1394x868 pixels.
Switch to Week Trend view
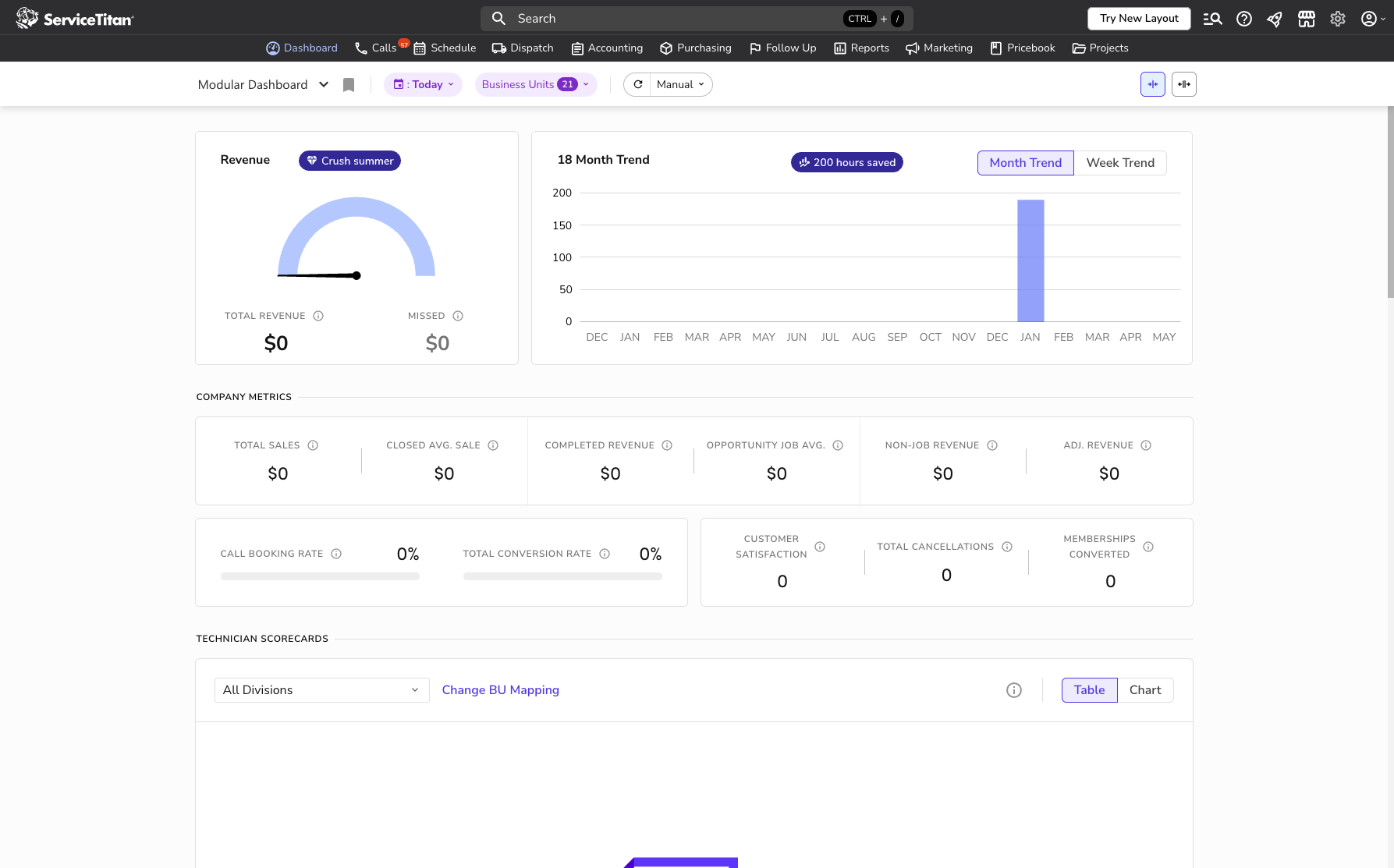point(1120,163)
